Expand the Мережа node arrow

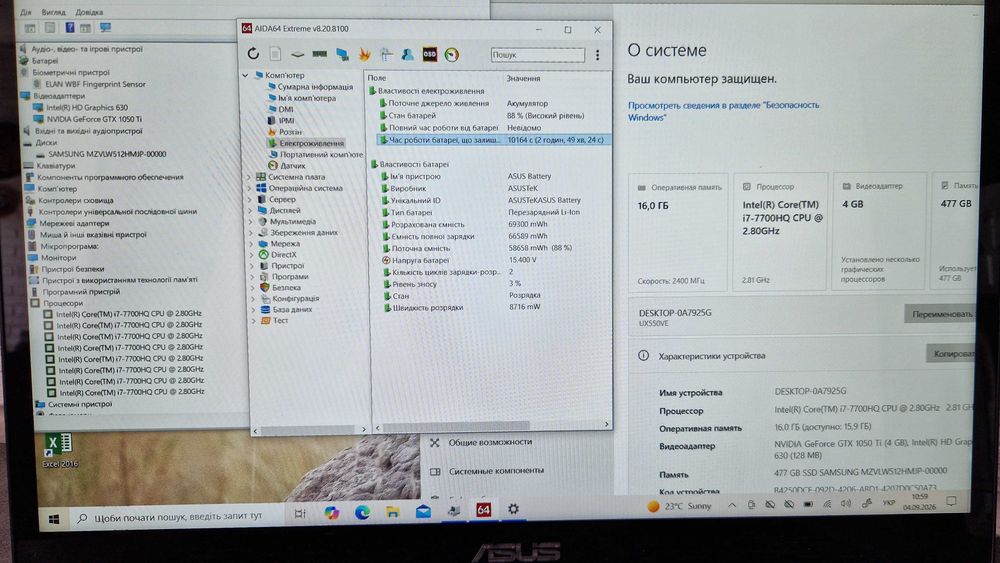click(251, 244)
